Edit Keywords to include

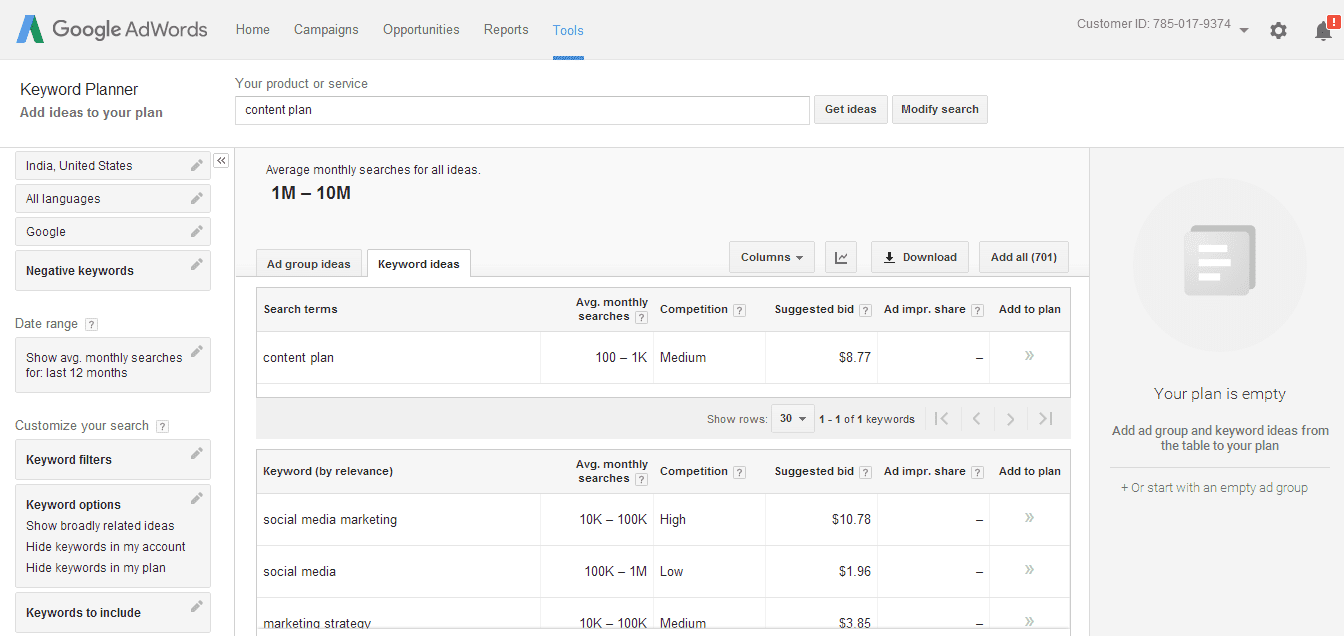(197, 606)
